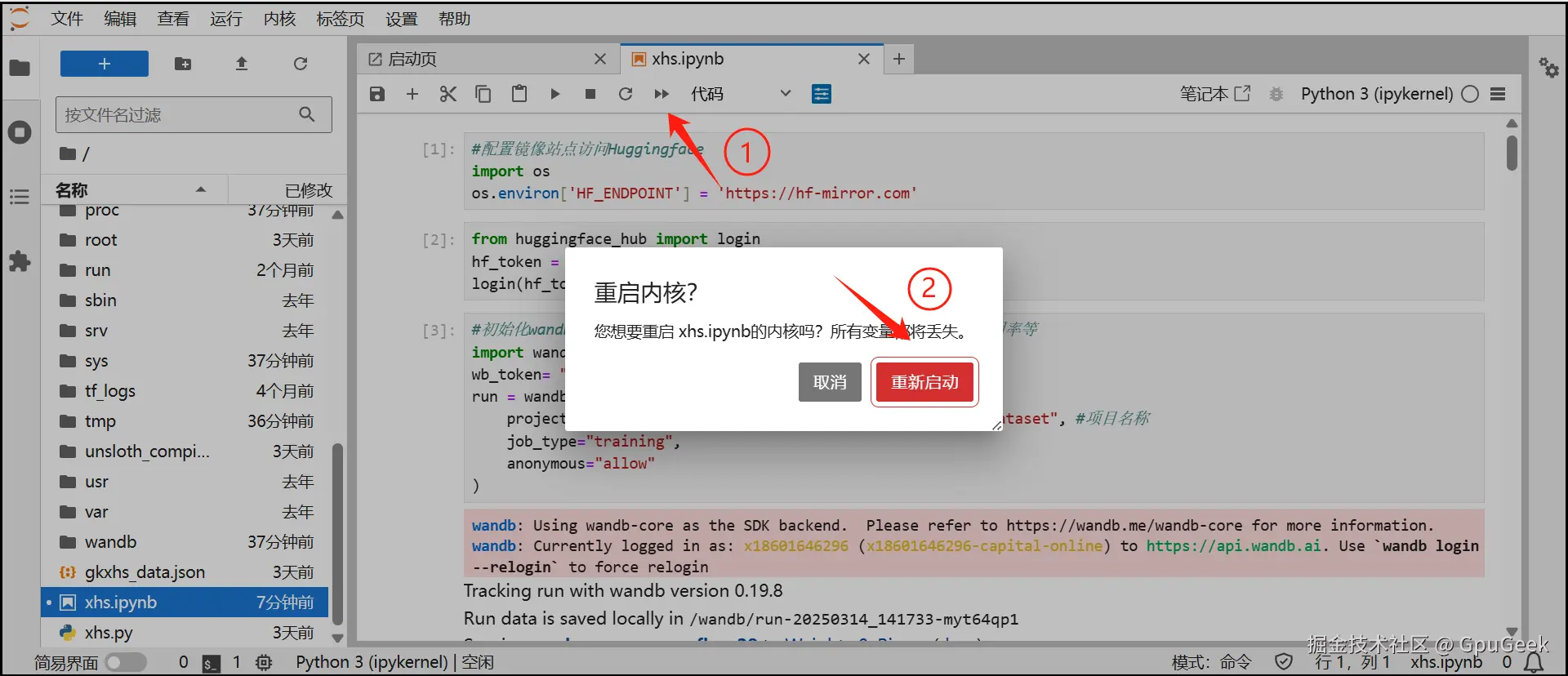The height and width of the screenshot is (676, 1568).
Task: Paste cell from clipboard icon
Action: tap(519, 94)
